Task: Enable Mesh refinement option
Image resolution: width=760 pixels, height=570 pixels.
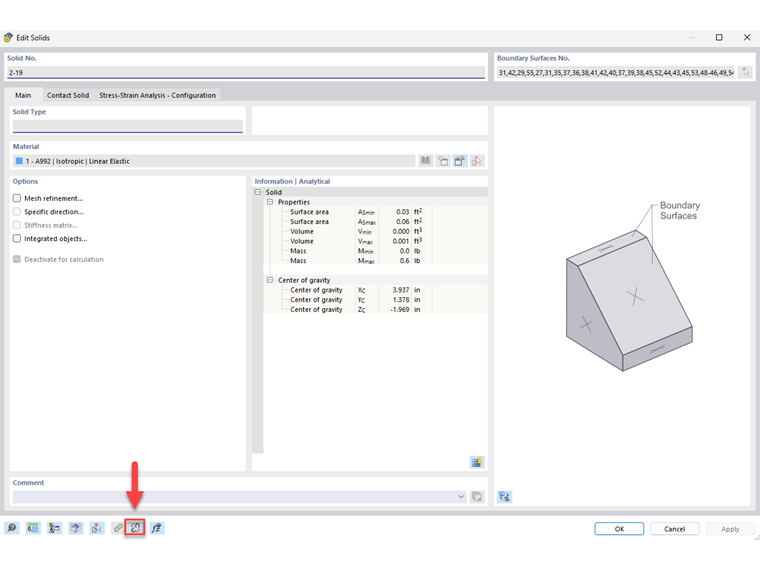Action: tap(17, 198)
